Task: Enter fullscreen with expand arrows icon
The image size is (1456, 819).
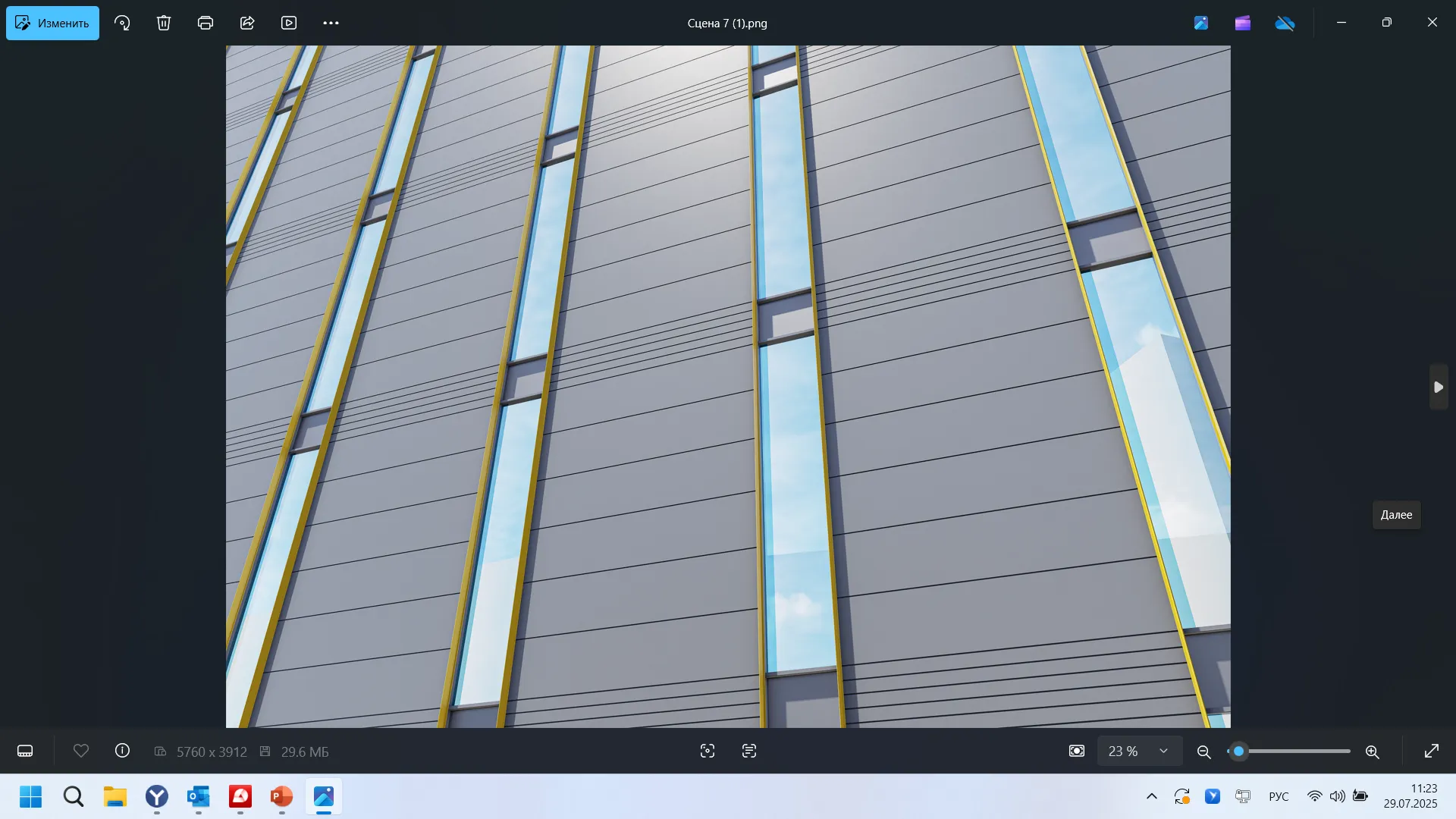Action: click(x=1432, y=751)
